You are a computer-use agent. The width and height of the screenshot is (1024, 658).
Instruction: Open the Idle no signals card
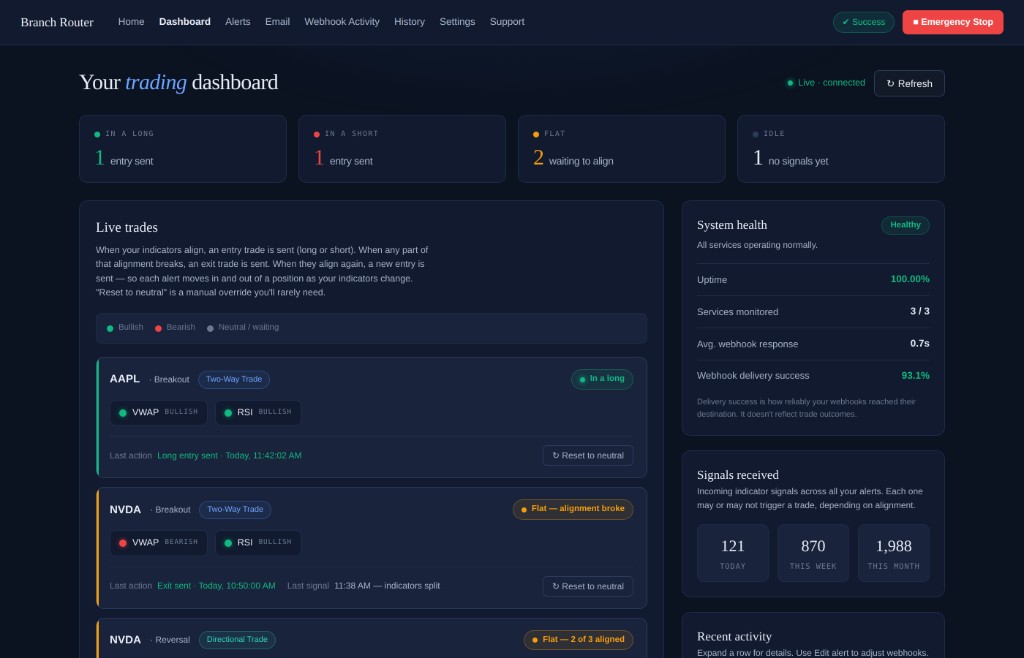(x=840, y=149)
